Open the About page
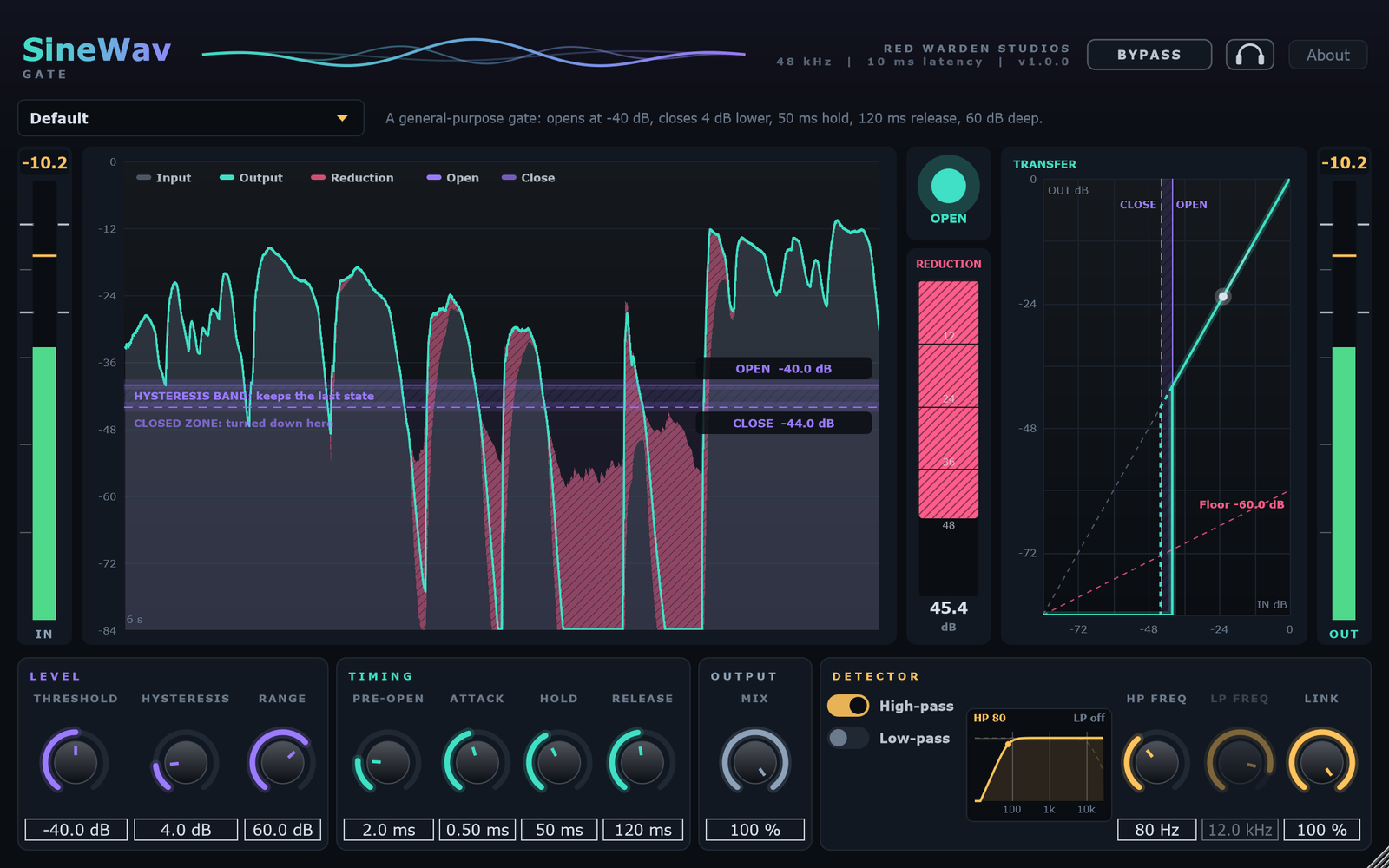Screen dimensions: 1389x868 [x=1327, y=55]
